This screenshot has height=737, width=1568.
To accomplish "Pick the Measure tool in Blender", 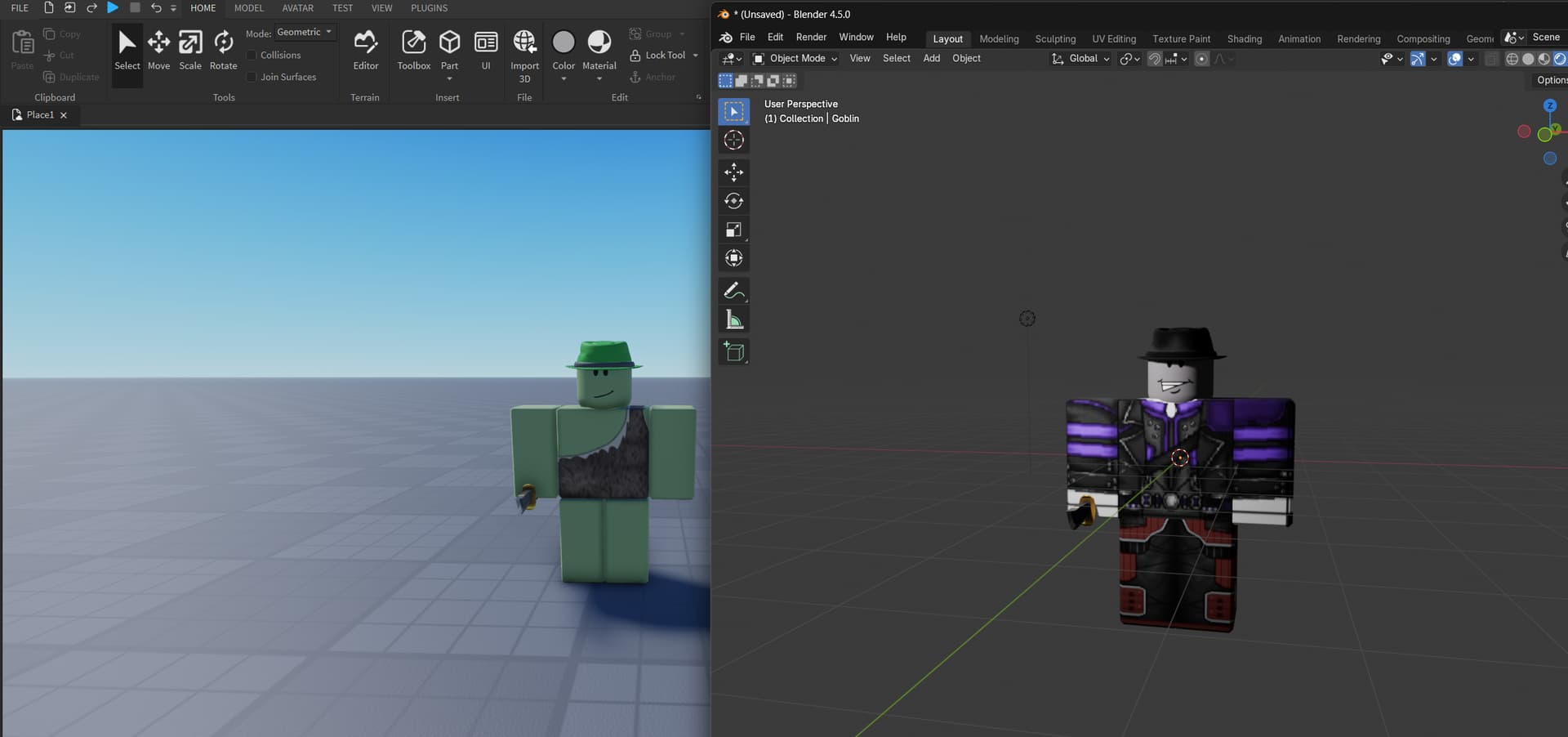I will [x=733, y=319].
